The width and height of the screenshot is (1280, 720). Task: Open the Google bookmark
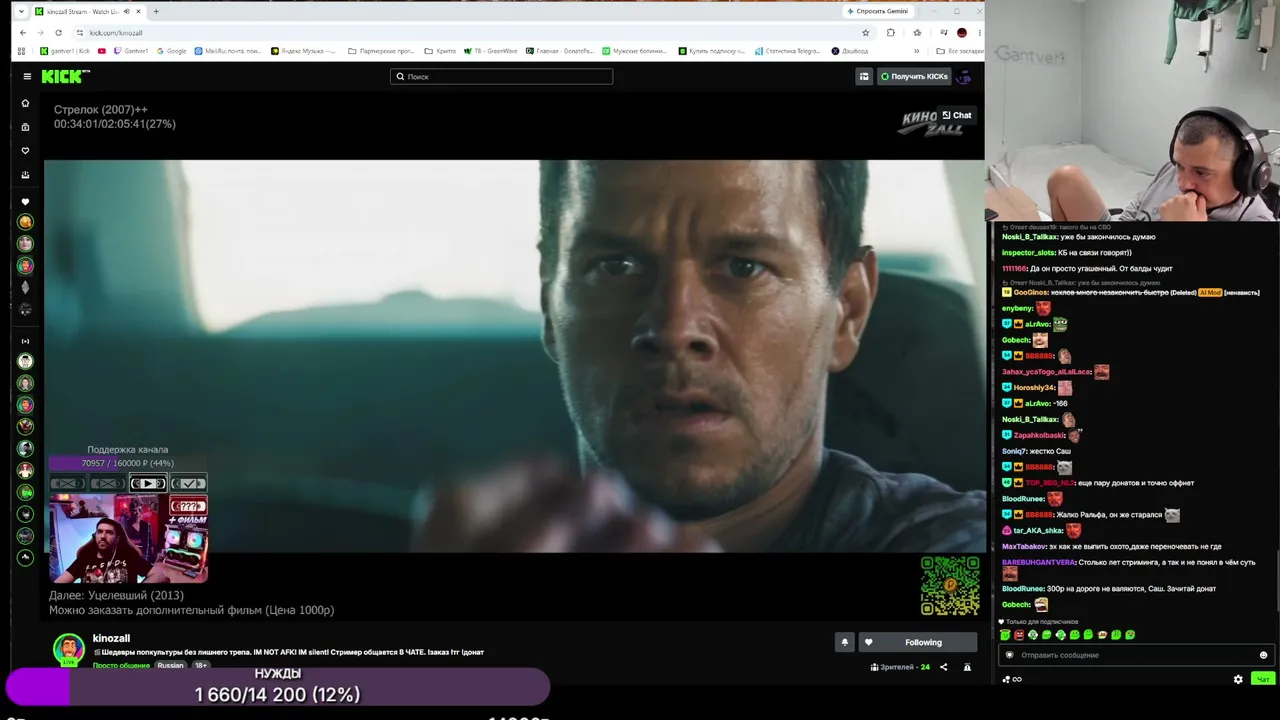(171, 51)
